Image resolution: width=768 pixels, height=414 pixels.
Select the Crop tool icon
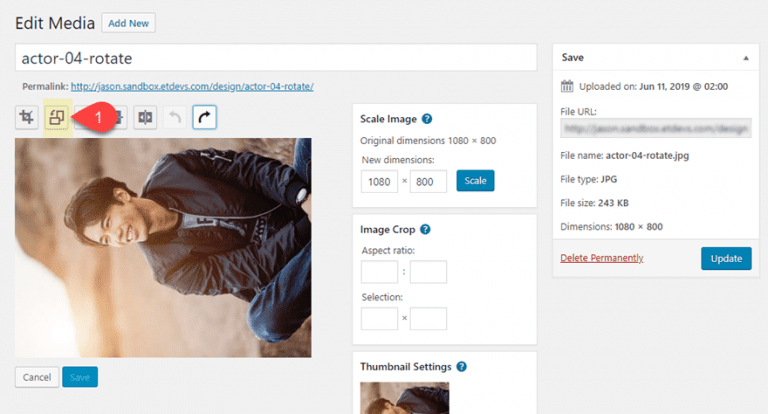coord(28,117)
